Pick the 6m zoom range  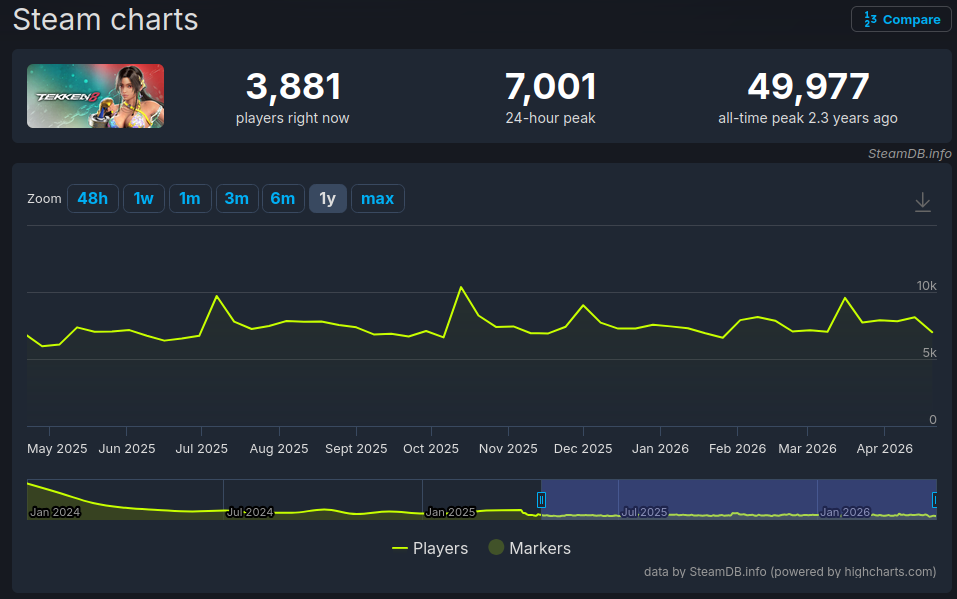[x=283, y=198]
